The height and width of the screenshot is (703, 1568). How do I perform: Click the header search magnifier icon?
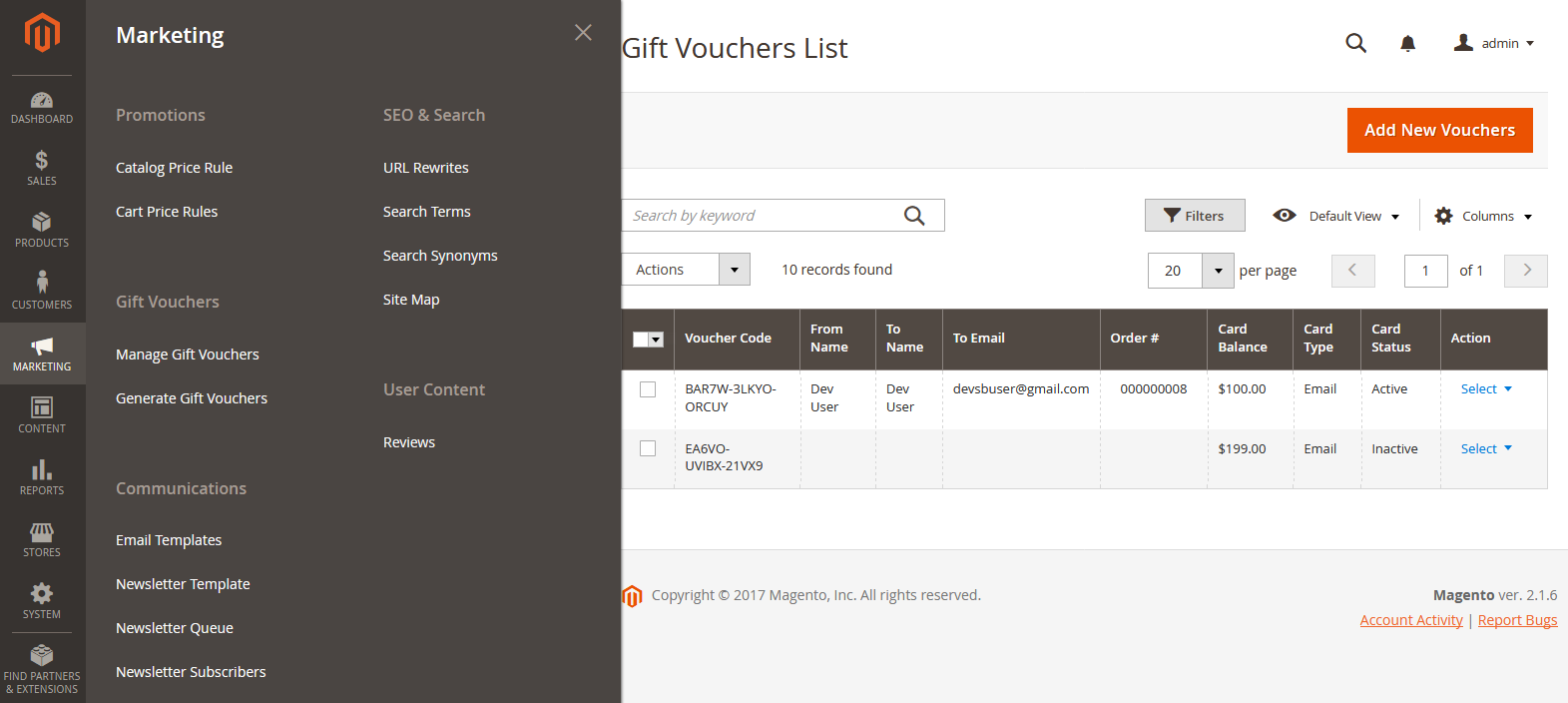click(x=1355, y=43)
